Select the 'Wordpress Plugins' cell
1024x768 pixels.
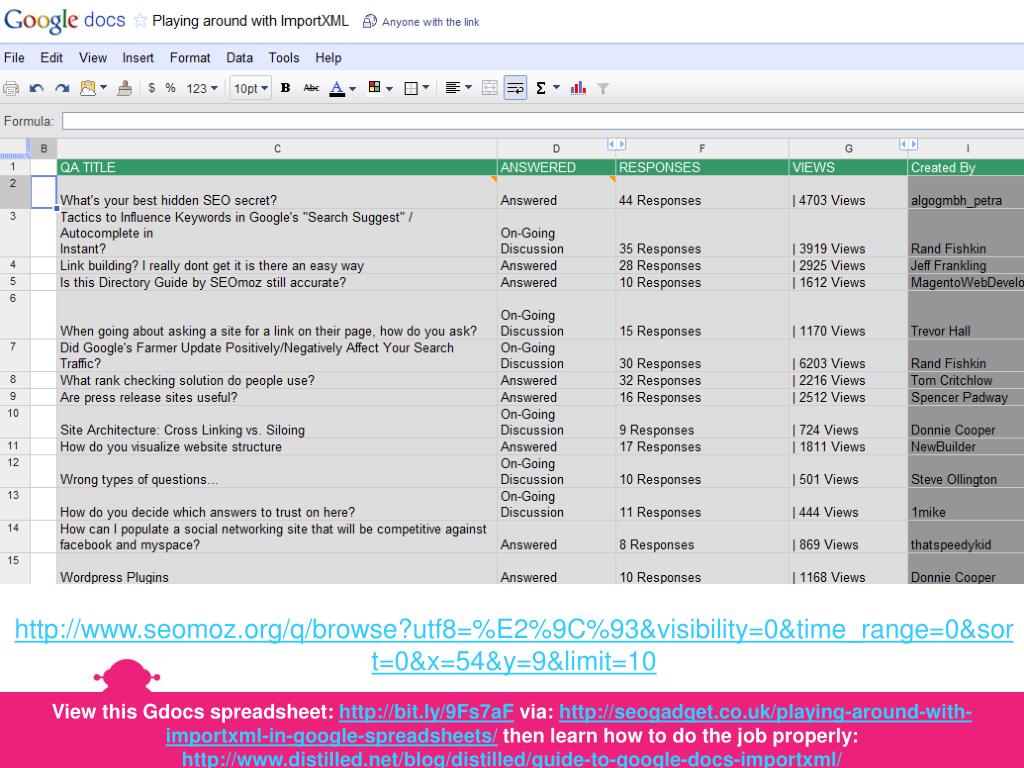point(277,568)
